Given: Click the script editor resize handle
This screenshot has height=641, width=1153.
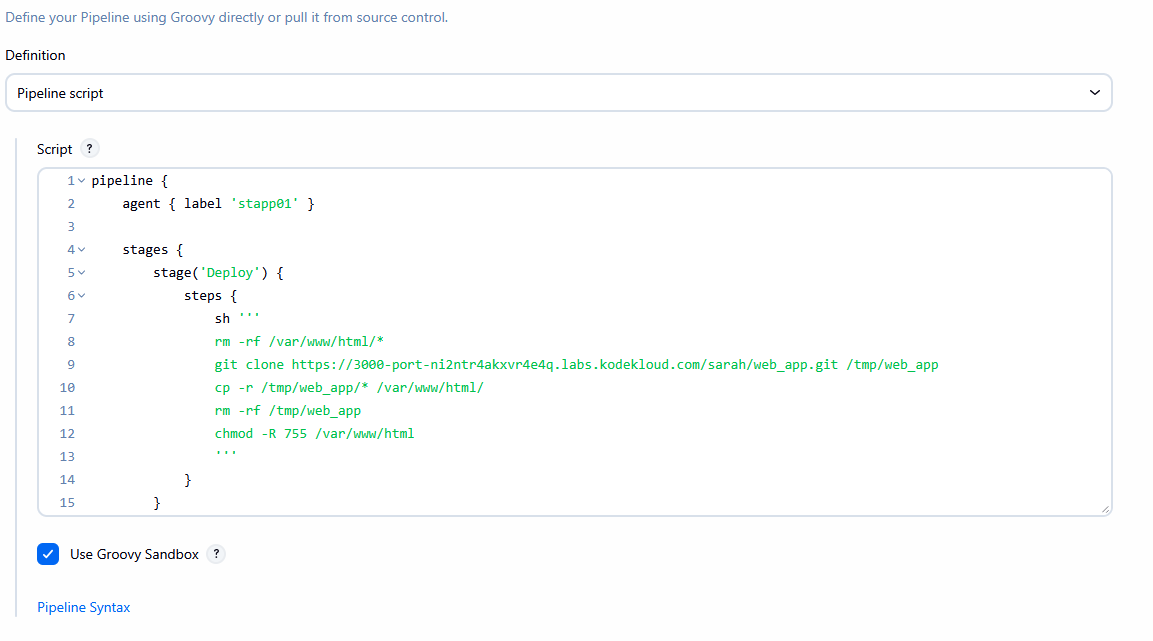Looking at the screenshot, I should [x=1105, y=509].
